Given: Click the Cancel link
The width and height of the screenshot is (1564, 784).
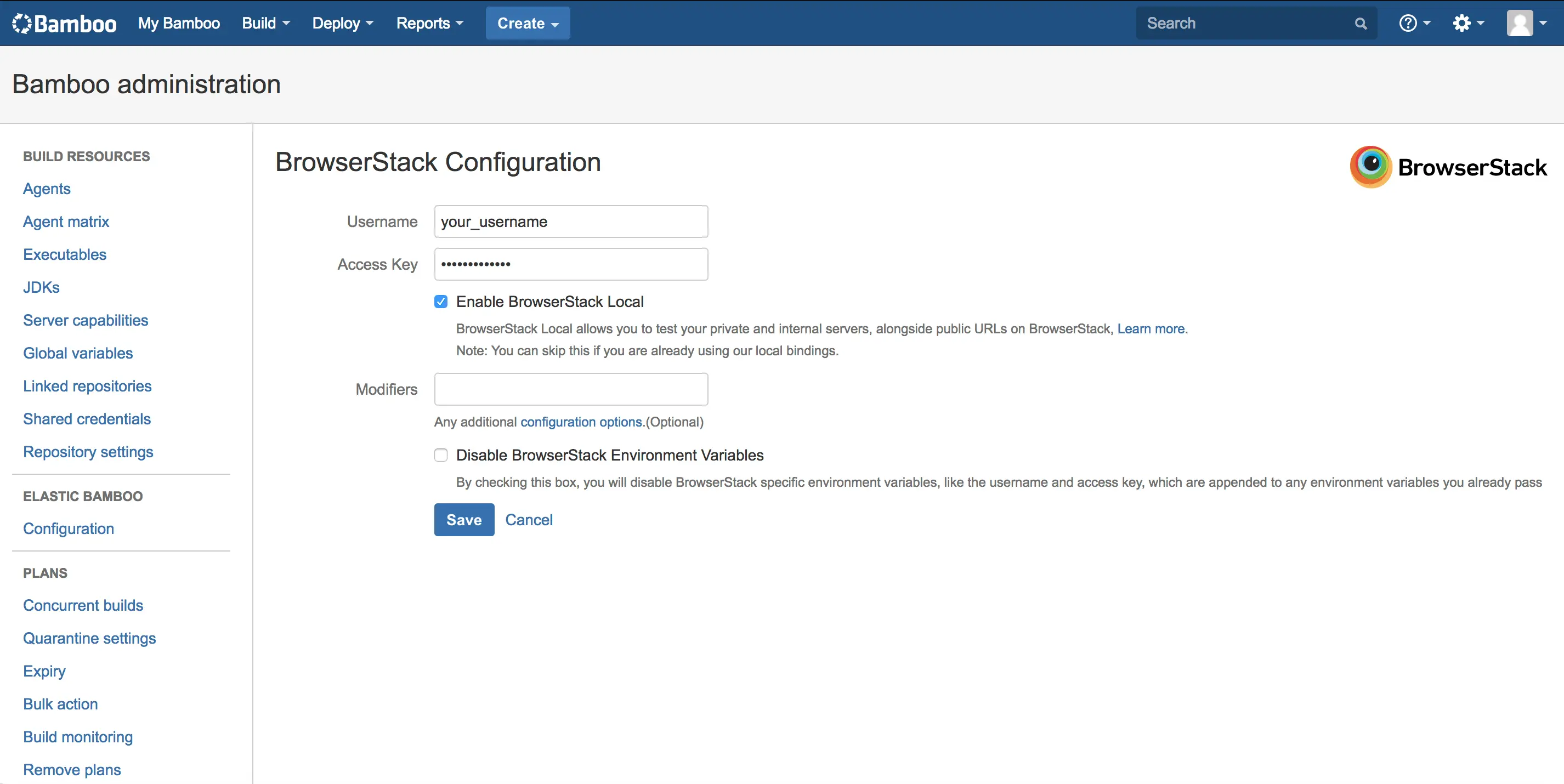Looking at the screenshot, I should coord(528,519).
